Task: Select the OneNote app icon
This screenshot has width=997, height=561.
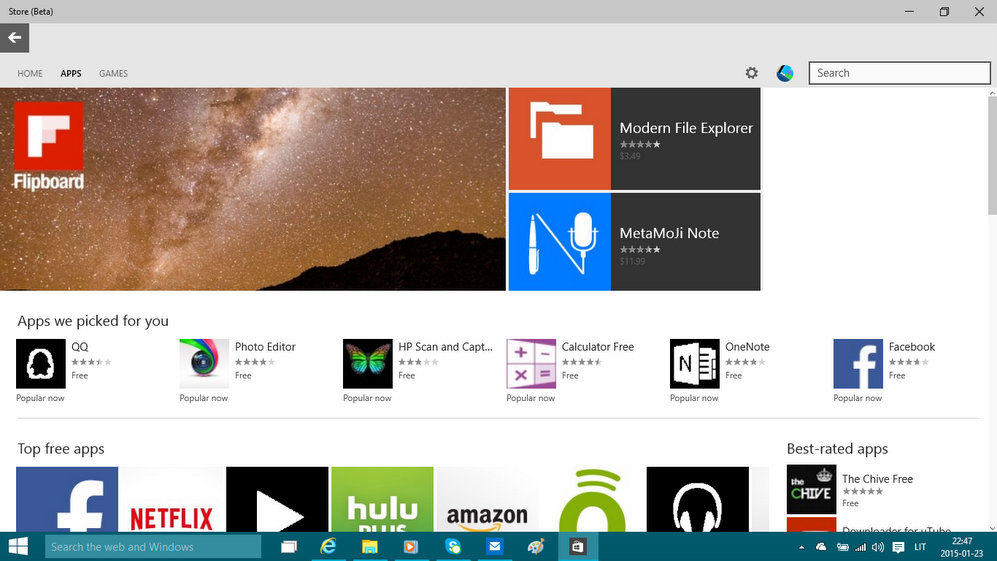Action: pyautogui.click(x=694, y=363)
